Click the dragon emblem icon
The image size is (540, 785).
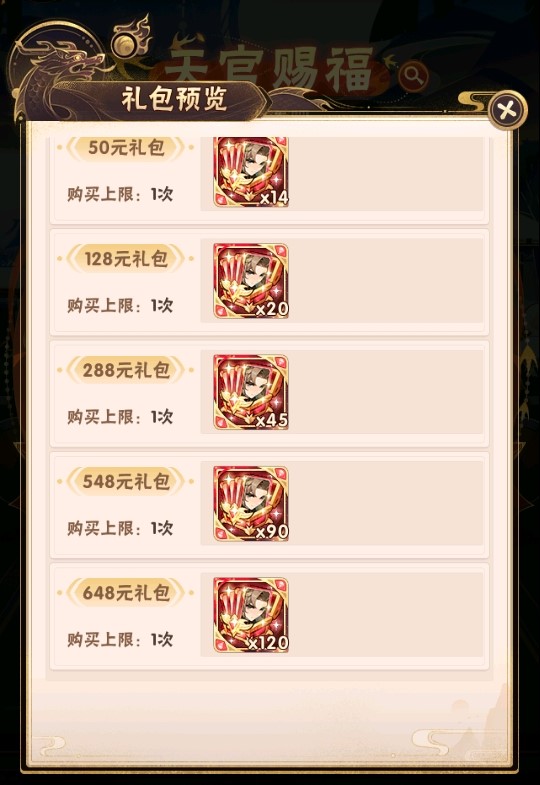coord(53,75)
